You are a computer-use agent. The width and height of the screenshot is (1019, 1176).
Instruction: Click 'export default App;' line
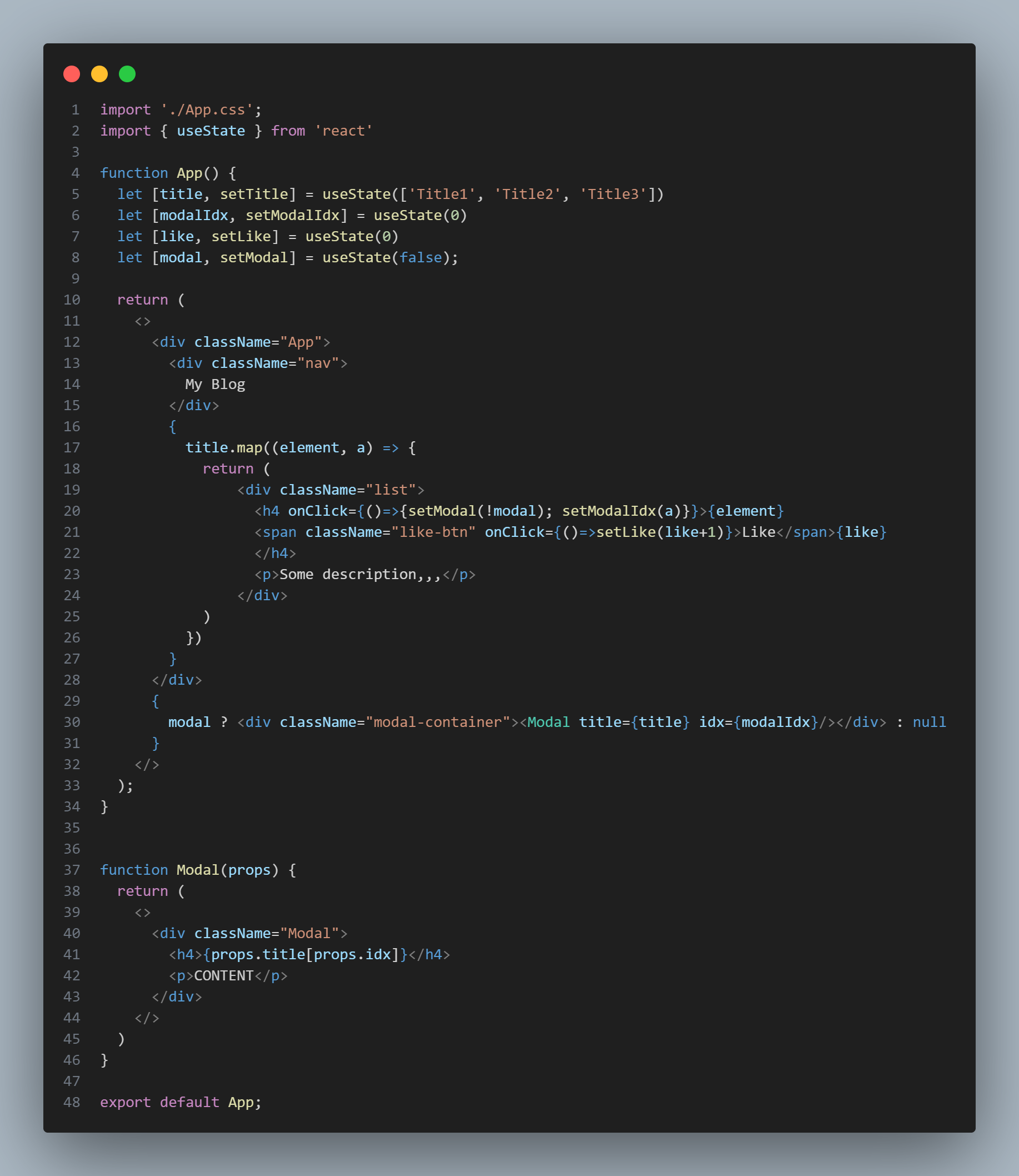click(x=181, y=1102)
